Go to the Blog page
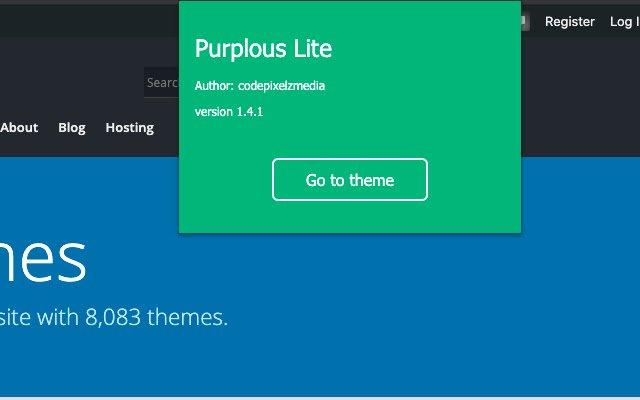This screenshot has width=640, height=400. point(72,128)
